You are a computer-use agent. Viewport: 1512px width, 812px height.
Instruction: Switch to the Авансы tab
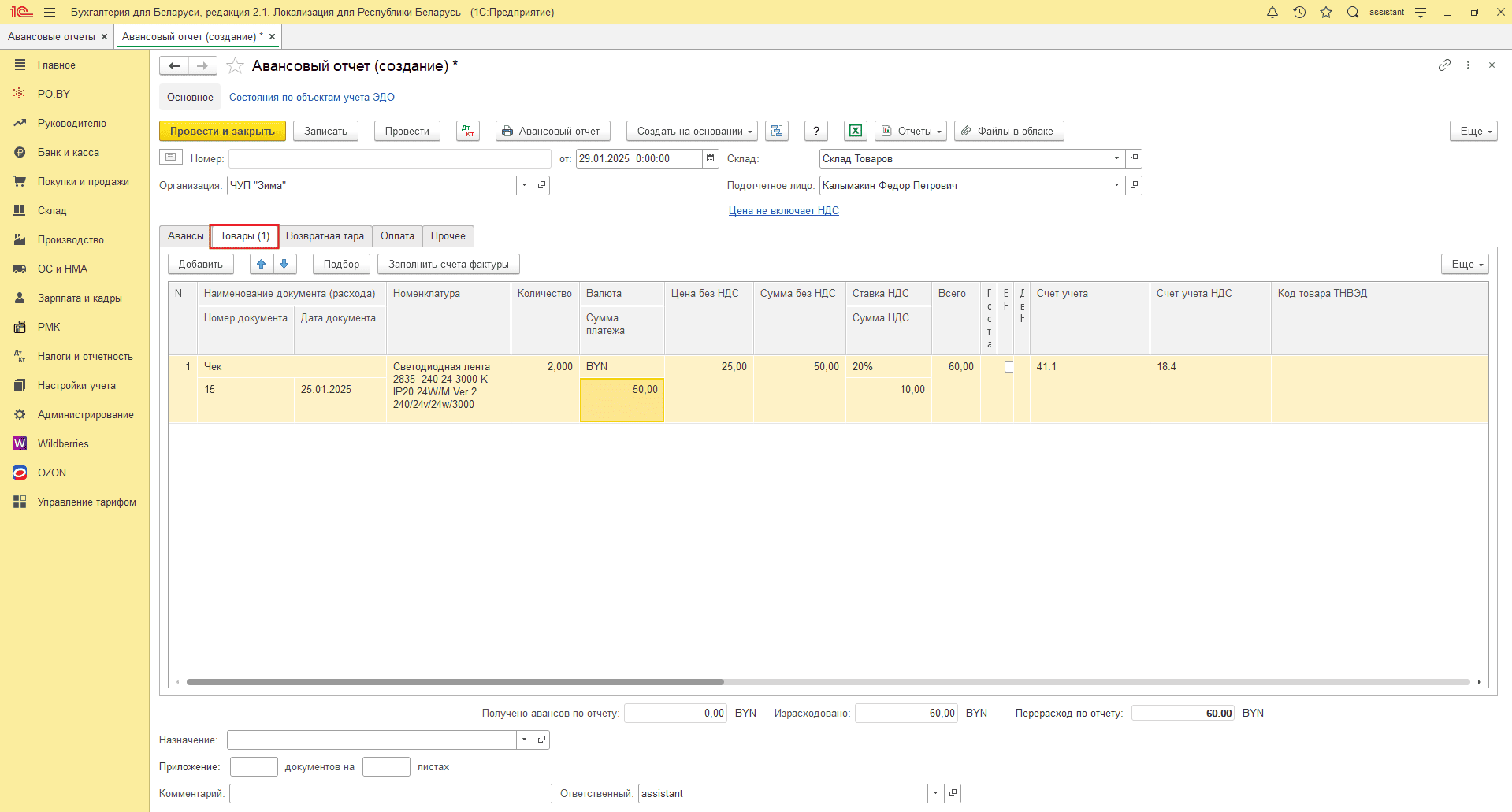pos(185,235)
